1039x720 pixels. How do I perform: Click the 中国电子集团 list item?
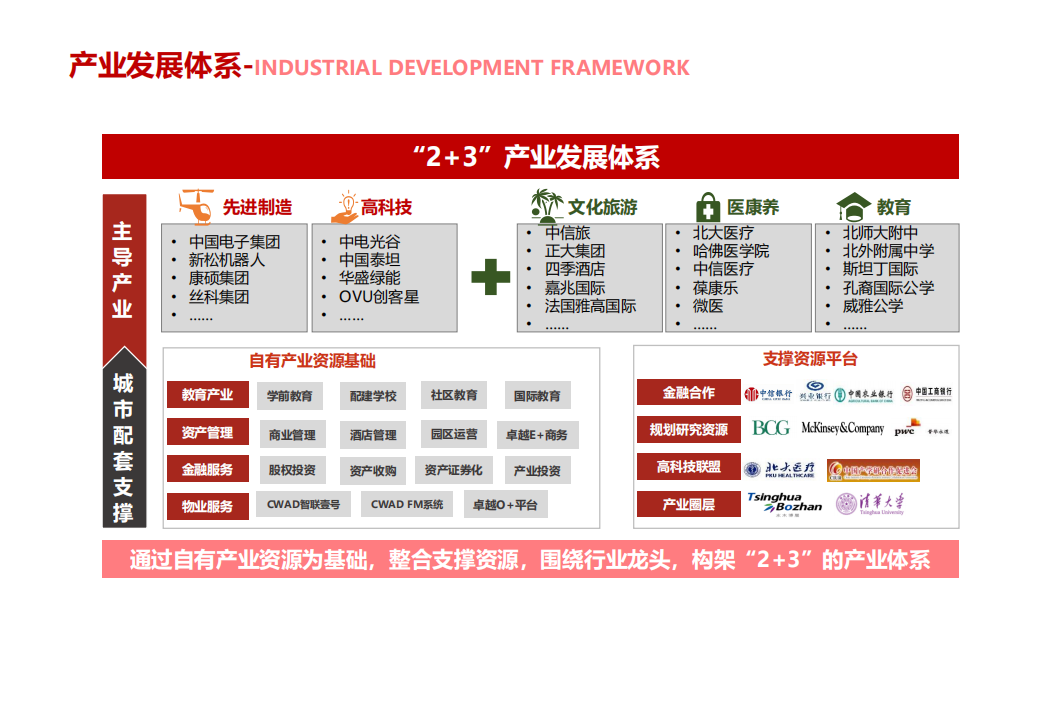pyautogui.click(x=235, y=242)
